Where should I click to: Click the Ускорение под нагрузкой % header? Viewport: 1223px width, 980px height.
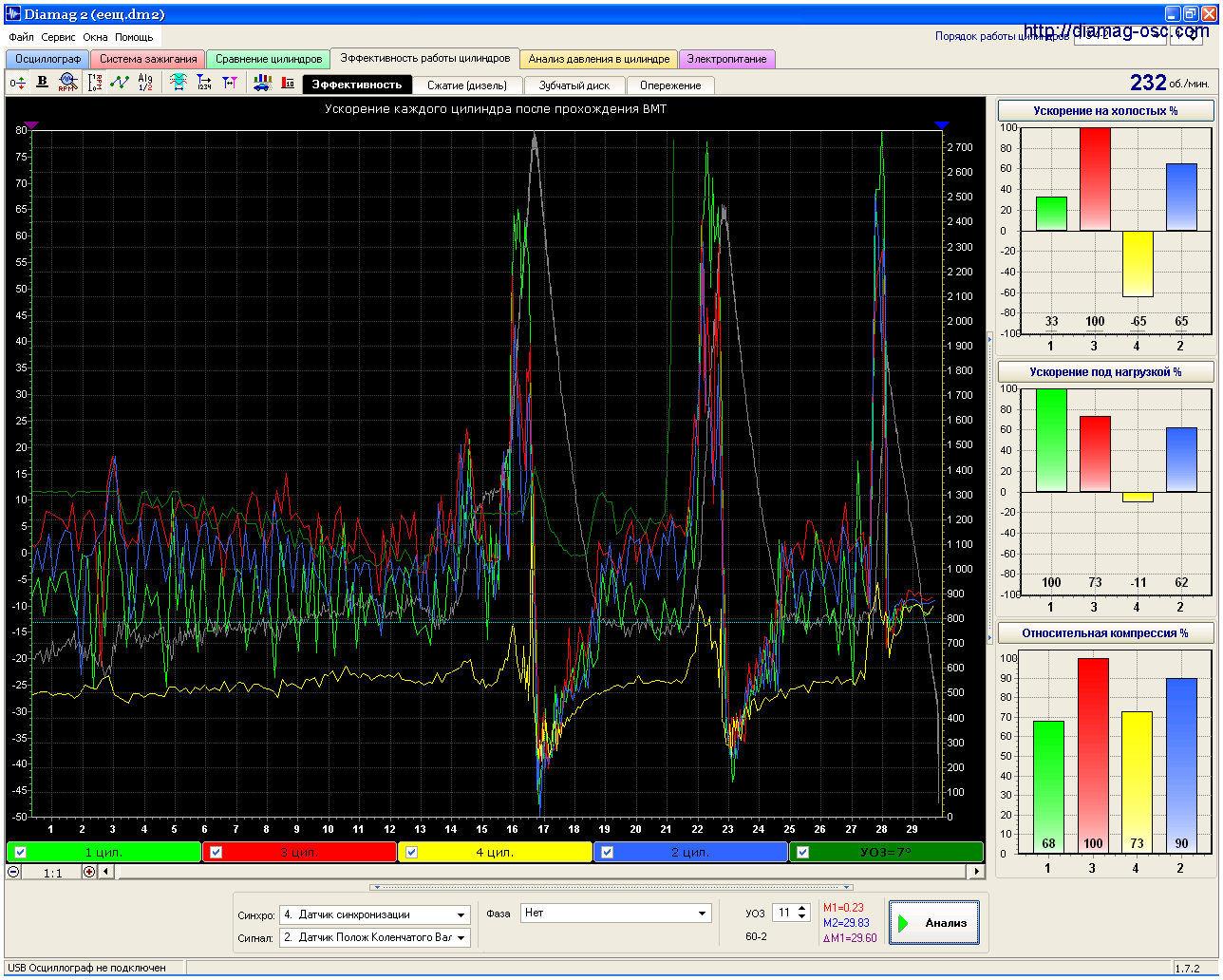pos(1105,372)
